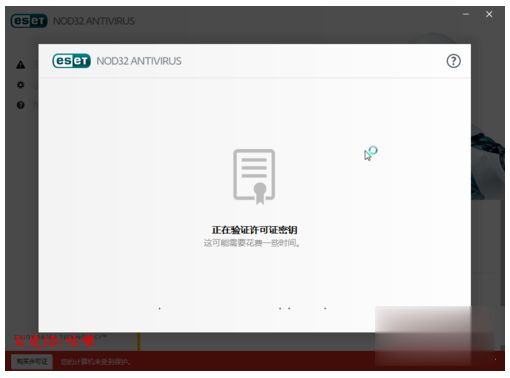Open the warning triangle sidebar item in main window

[21, 65]
